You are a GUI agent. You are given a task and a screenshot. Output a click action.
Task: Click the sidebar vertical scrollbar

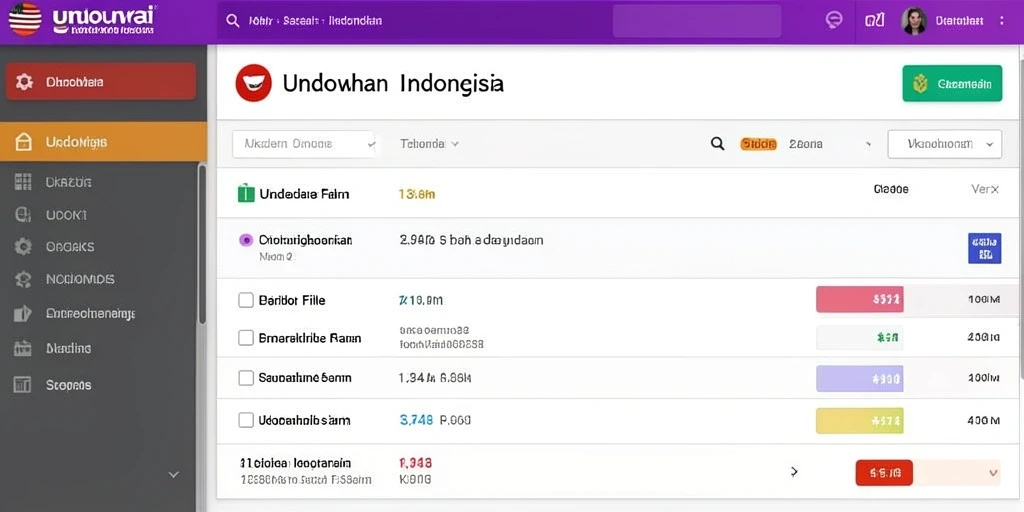point(202,244)
